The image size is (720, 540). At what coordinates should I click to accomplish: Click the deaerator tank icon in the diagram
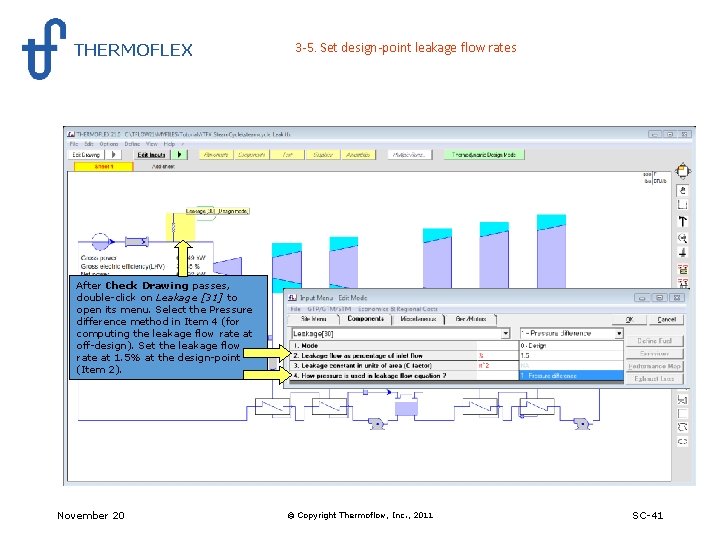406,405
